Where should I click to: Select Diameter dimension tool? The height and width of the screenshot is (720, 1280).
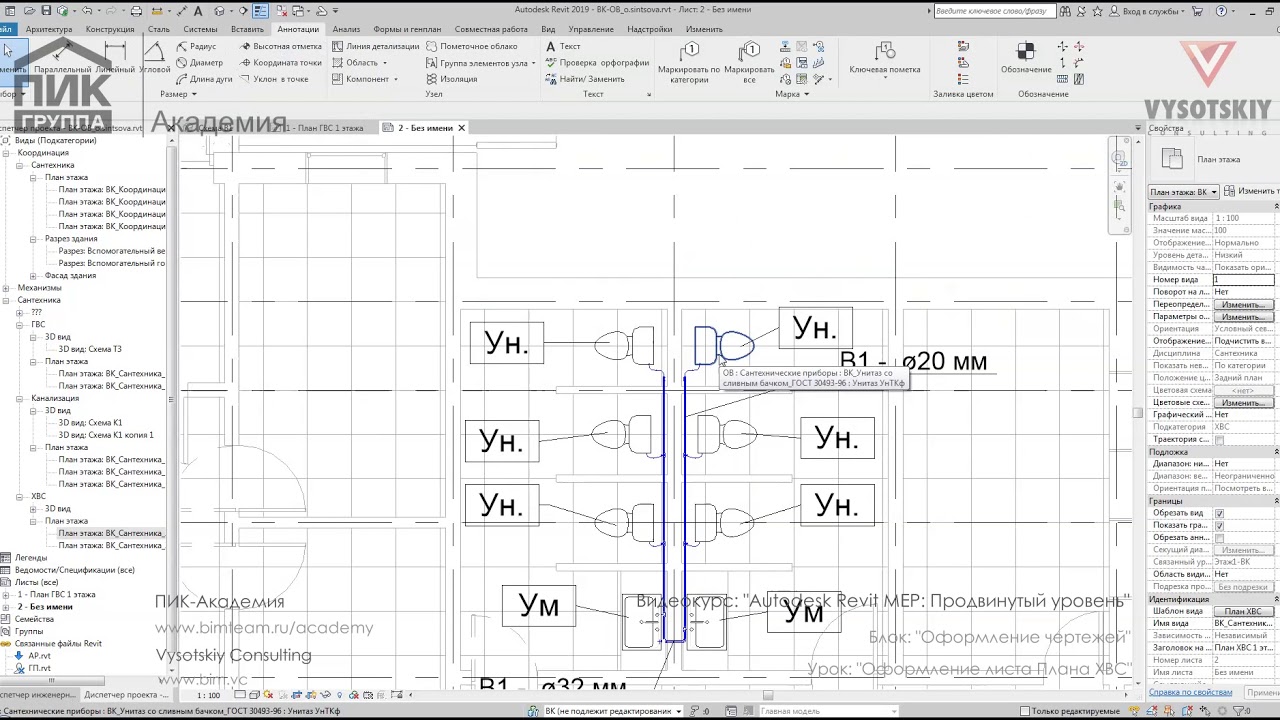click(200, 62)
